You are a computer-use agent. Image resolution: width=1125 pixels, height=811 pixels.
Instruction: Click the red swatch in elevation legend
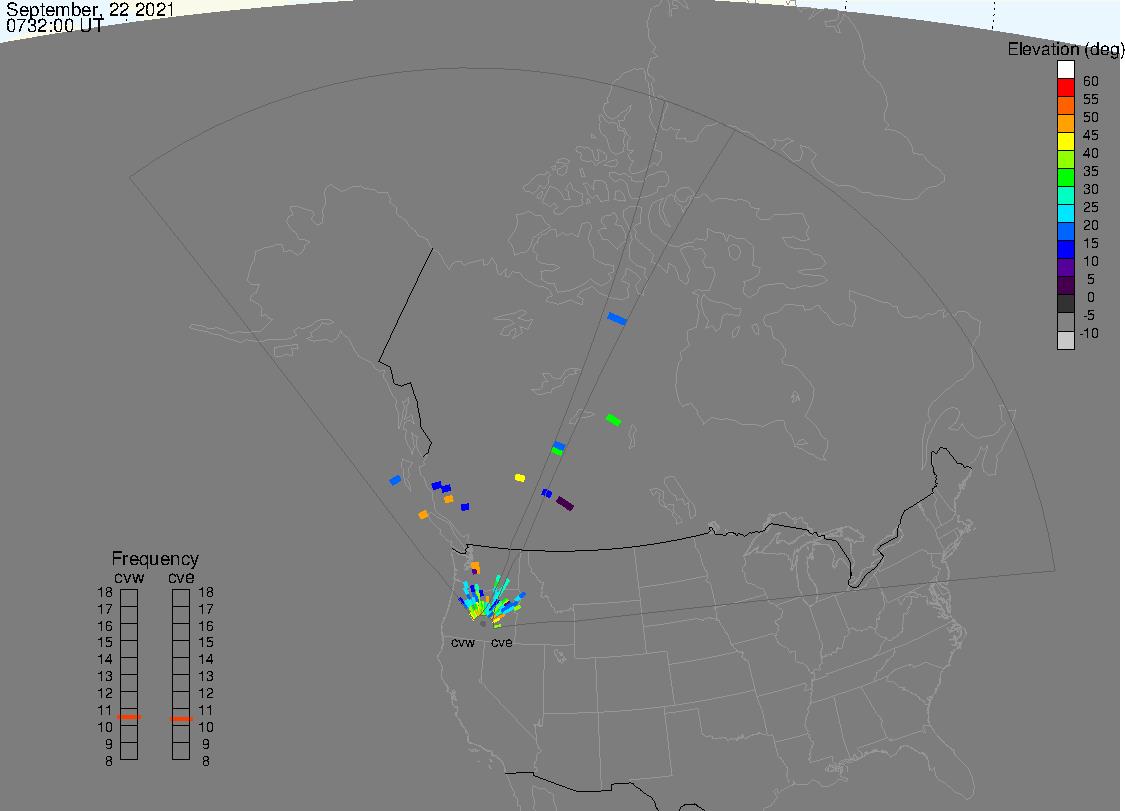click(x=1065, y=88)
